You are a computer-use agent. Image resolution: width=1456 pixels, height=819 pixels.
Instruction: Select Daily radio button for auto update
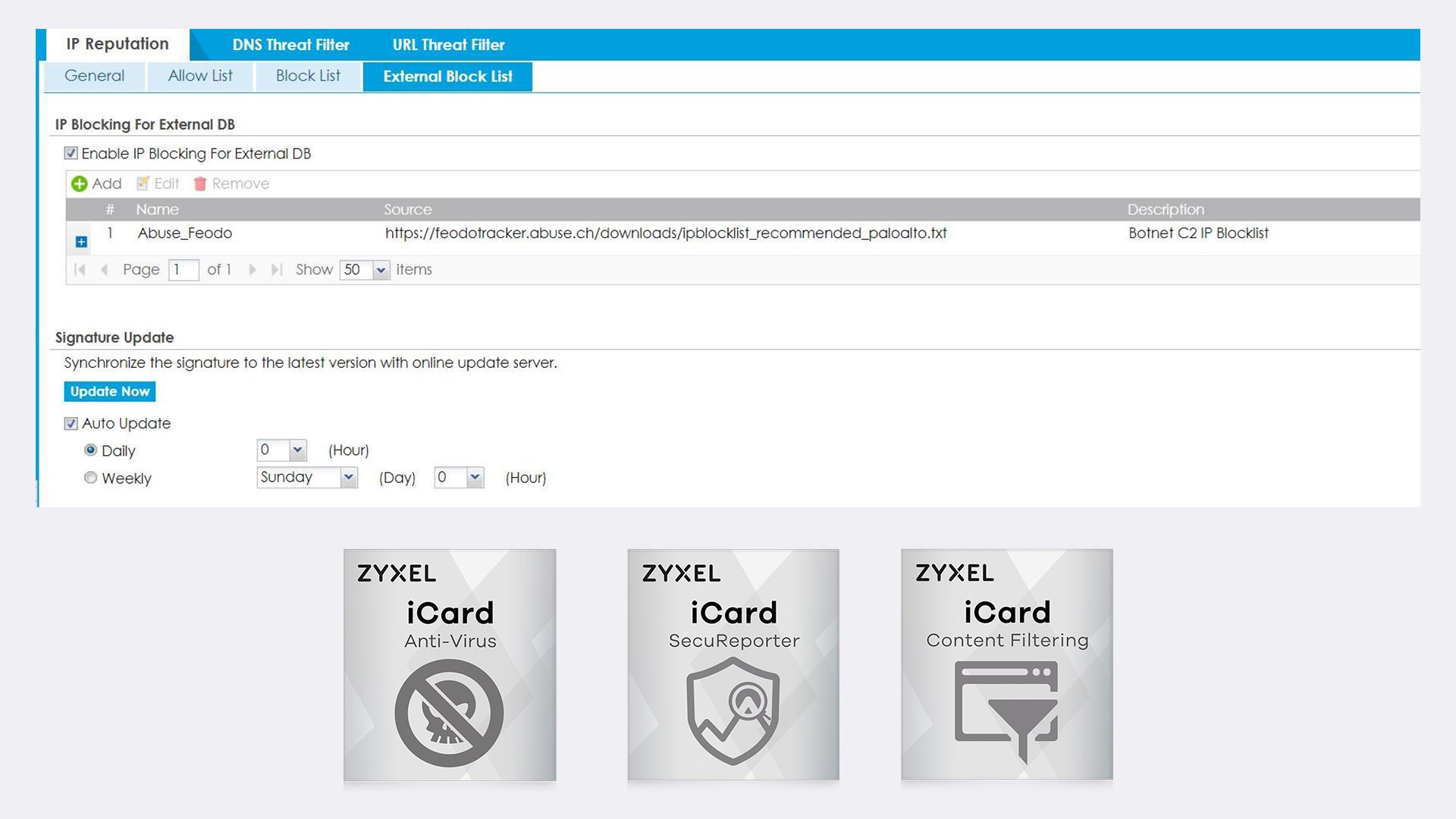click(x=89, y=449)
